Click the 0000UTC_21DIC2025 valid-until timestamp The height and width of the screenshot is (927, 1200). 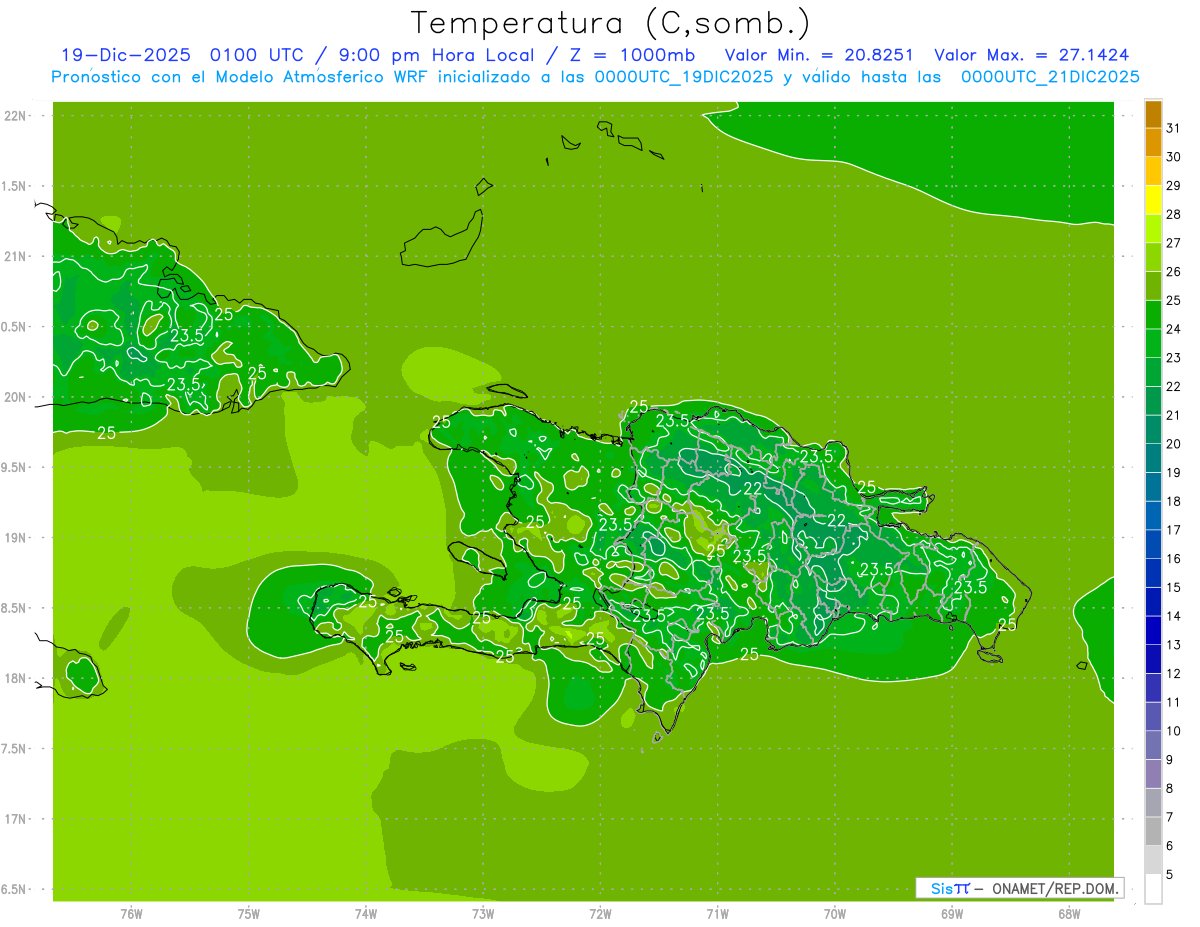point(1050,77)
